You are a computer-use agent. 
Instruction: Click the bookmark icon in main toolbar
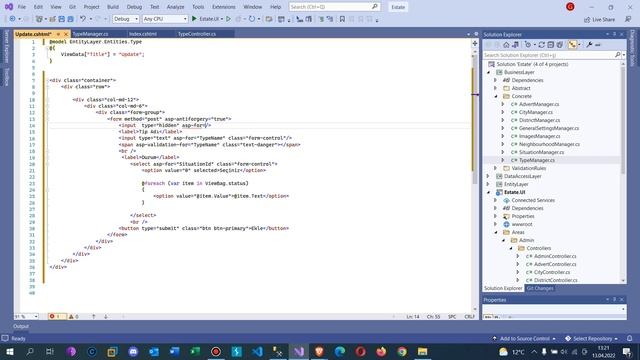(x=342, y=19)
